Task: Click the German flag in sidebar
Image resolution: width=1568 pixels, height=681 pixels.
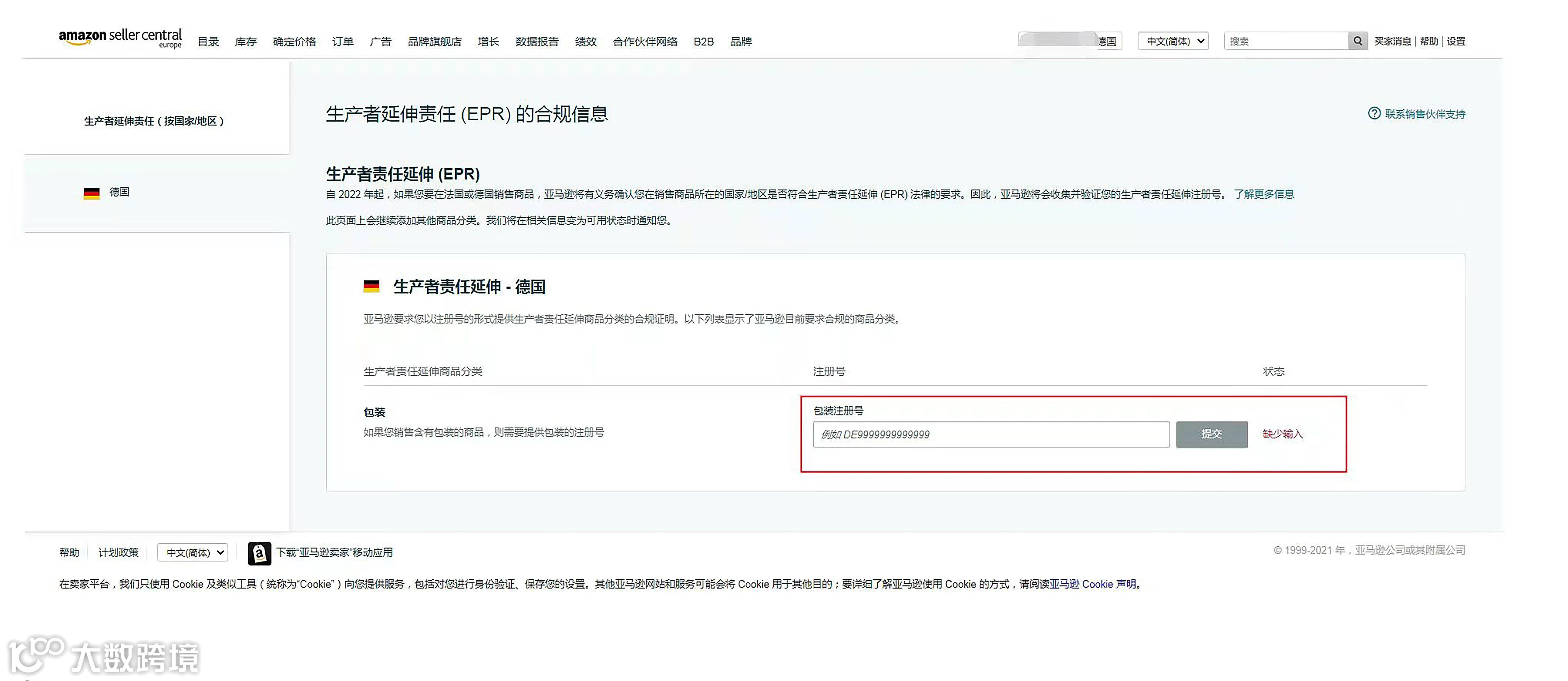Action: click(91, 193)
